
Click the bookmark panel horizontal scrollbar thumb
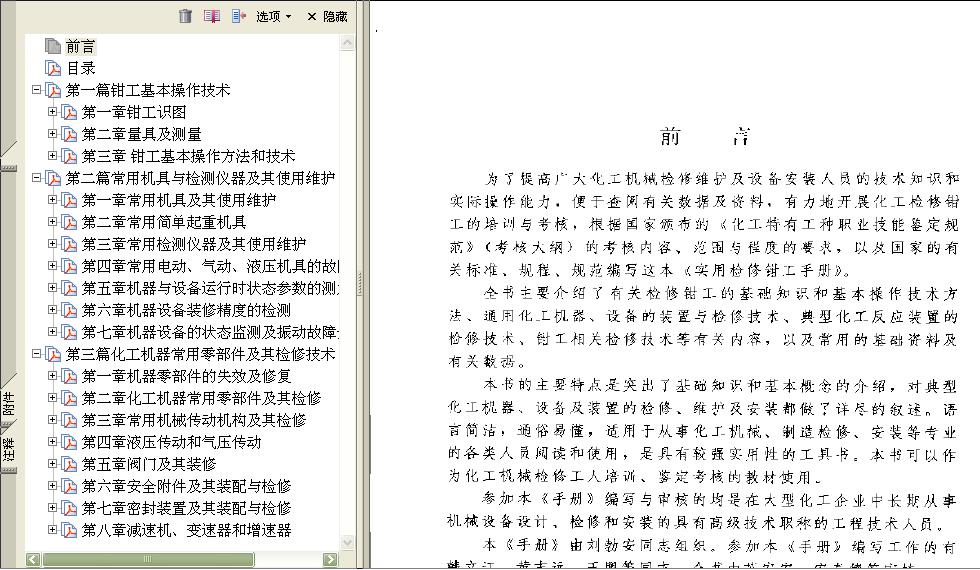pos(148,559)
